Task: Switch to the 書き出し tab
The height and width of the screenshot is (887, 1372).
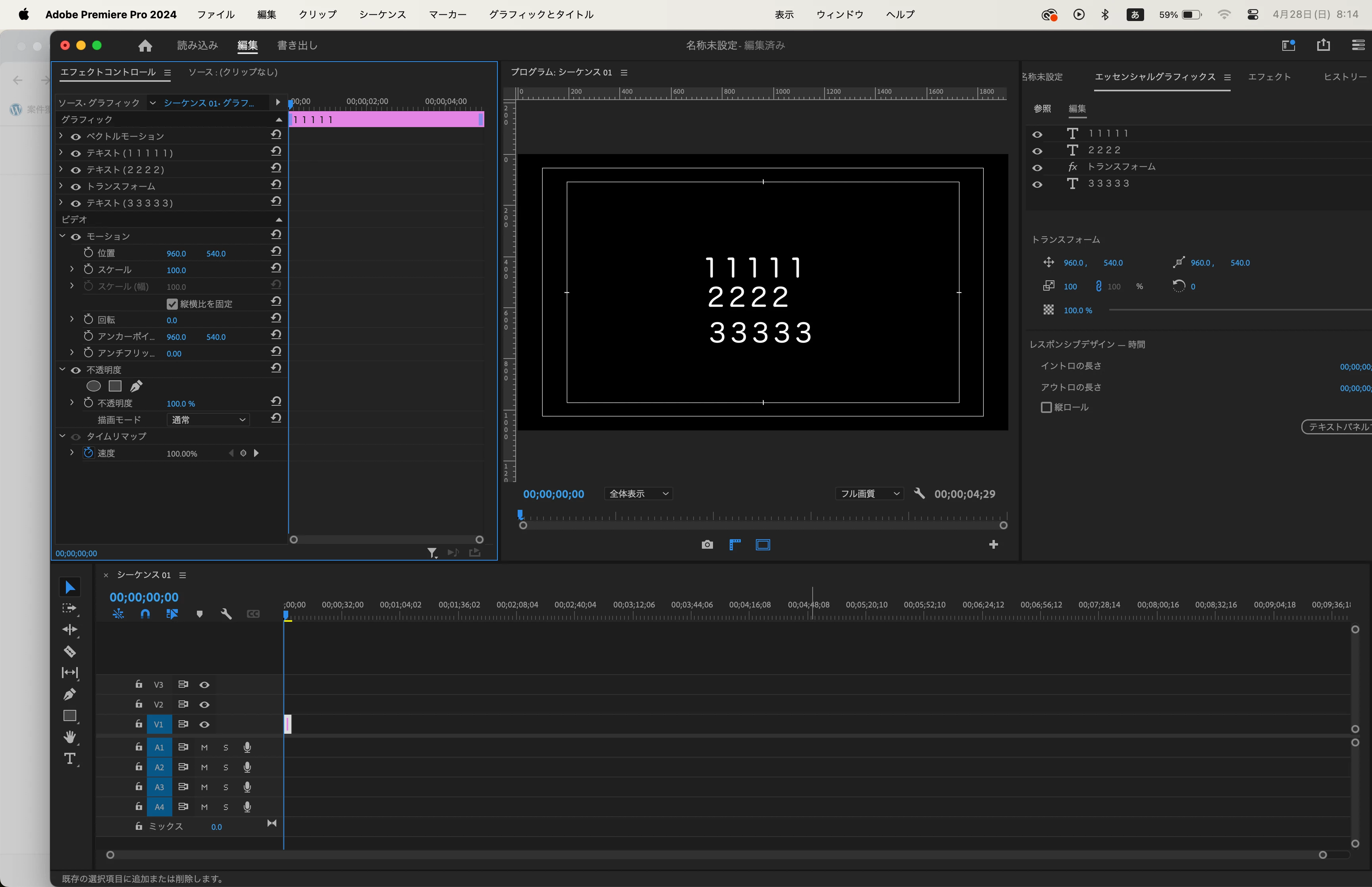Action: click(297, 46)
